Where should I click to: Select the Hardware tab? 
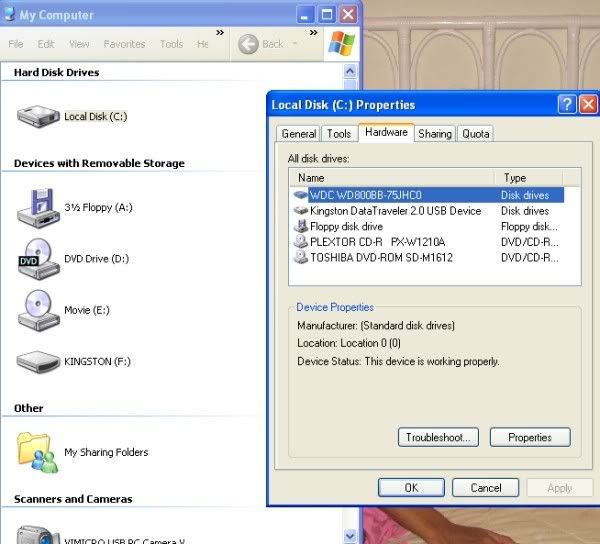[x=386, y=132]
